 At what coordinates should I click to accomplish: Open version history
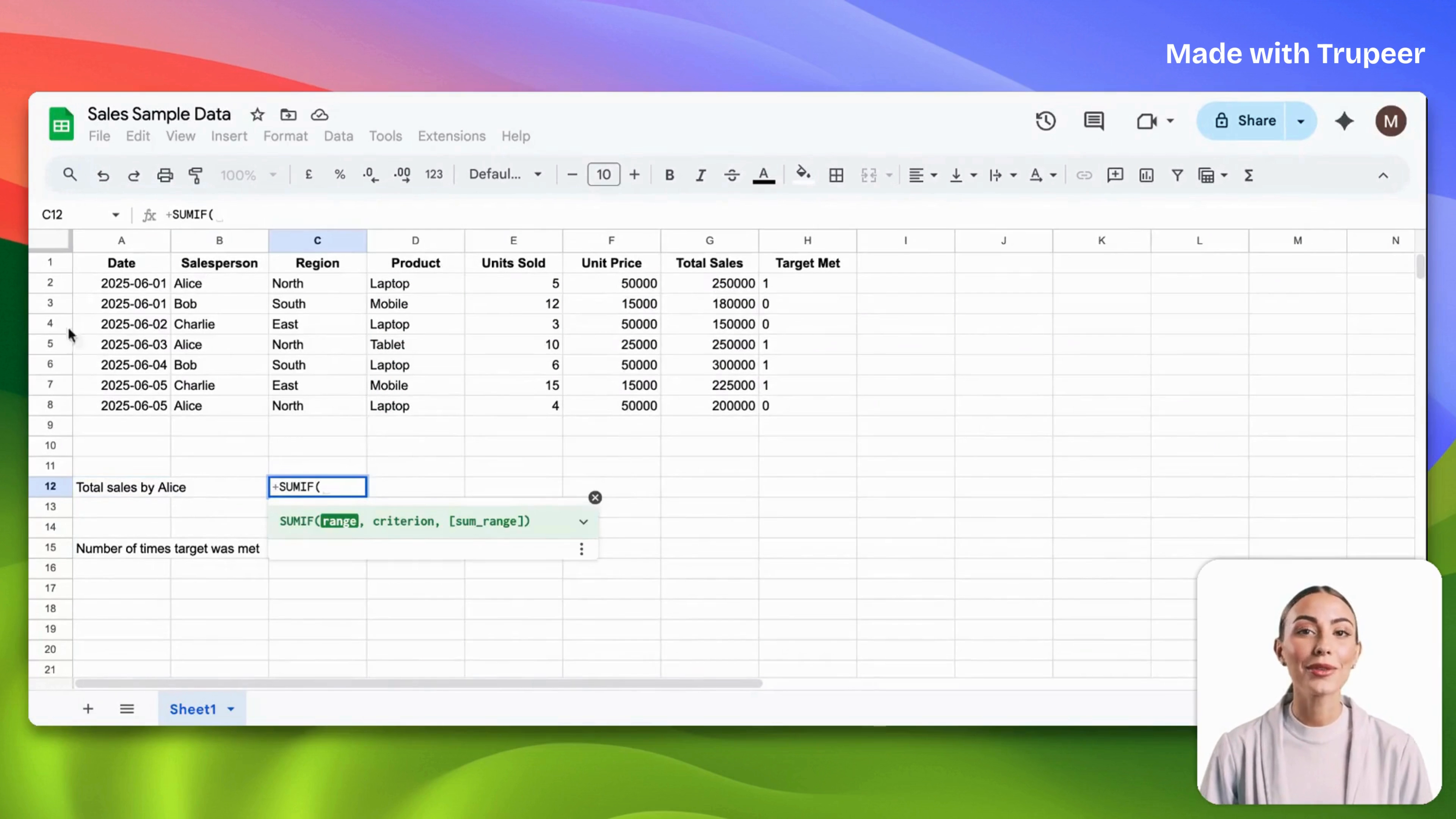point(1045,121)
